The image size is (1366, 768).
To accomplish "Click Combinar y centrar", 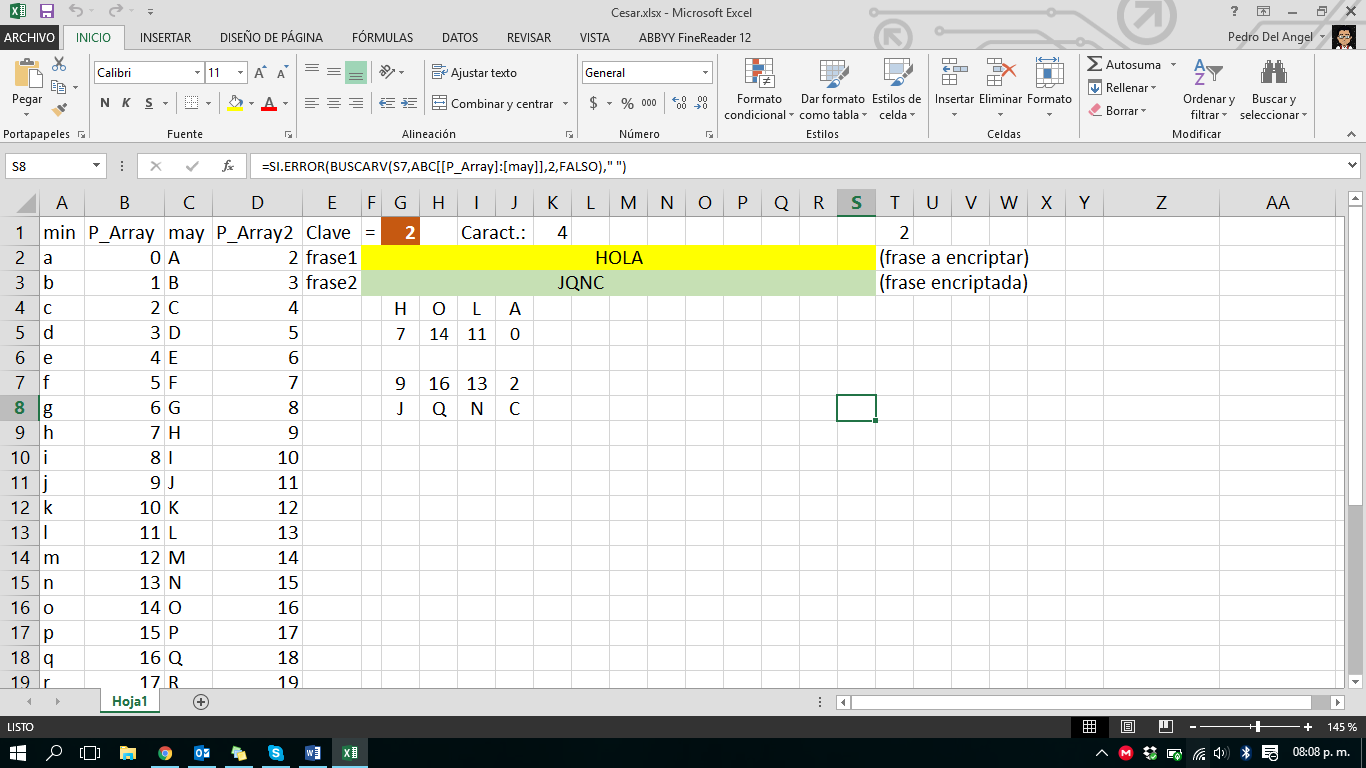I will tap(495, 103).
